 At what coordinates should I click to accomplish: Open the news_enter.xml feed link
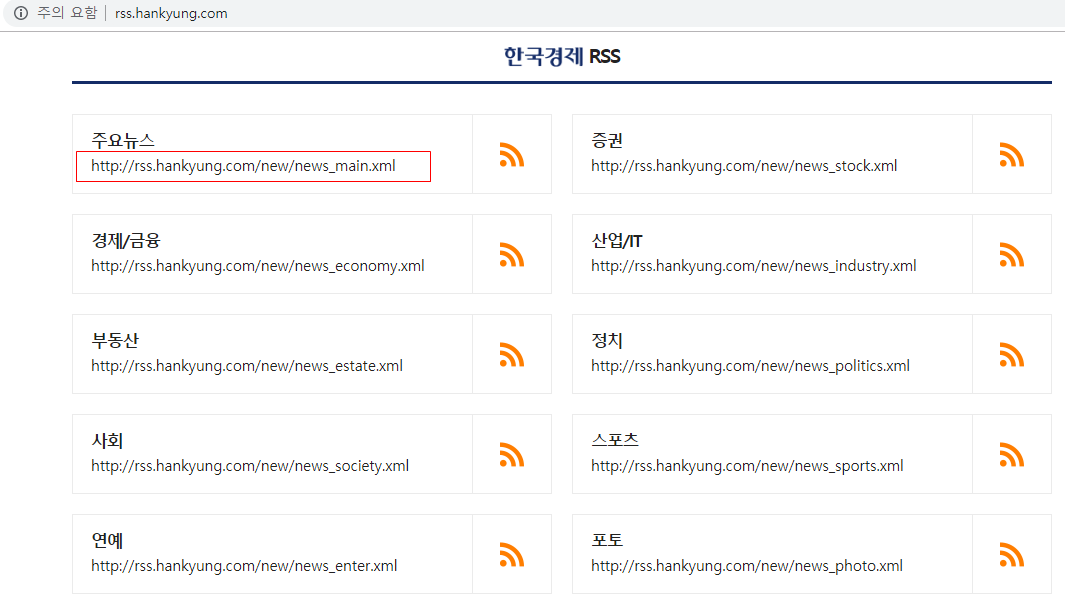pyautogui.click(x=244, y=565)
